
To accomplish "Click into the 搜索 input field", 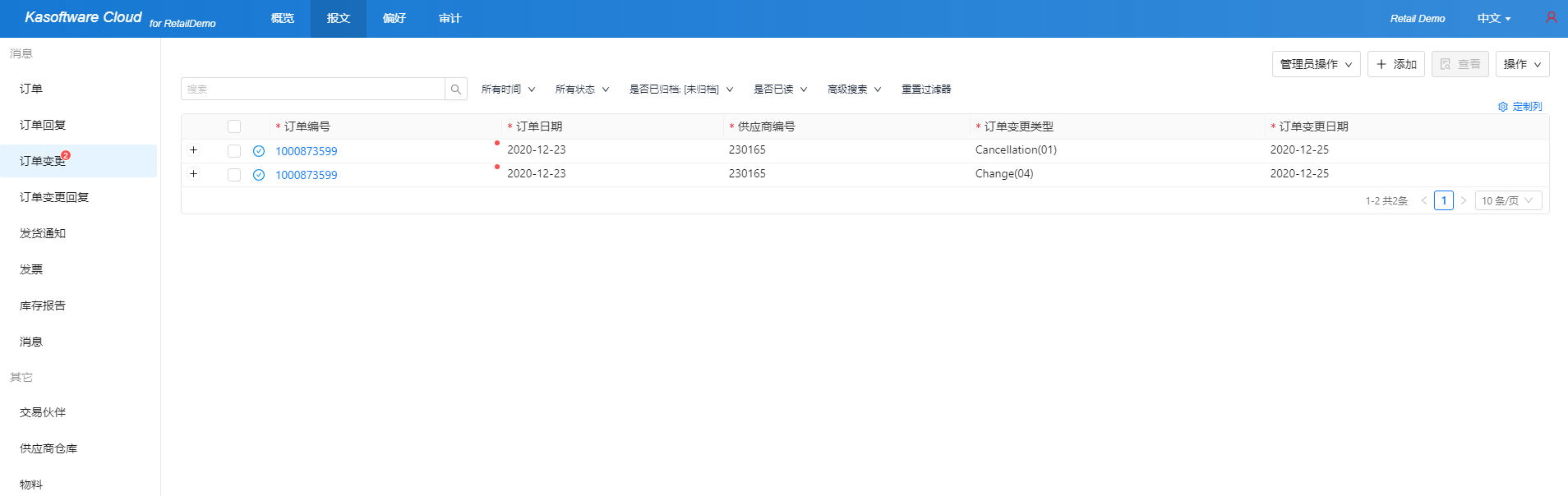I will (x=312, y=90).
